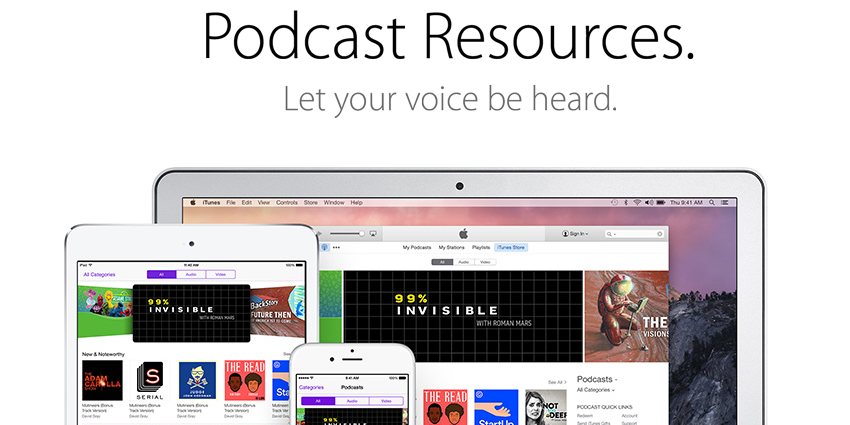Viewport: 850px width, 425px height.
Task: Select All filter in Mac iTunes Store
Action: tap(442, 262)
